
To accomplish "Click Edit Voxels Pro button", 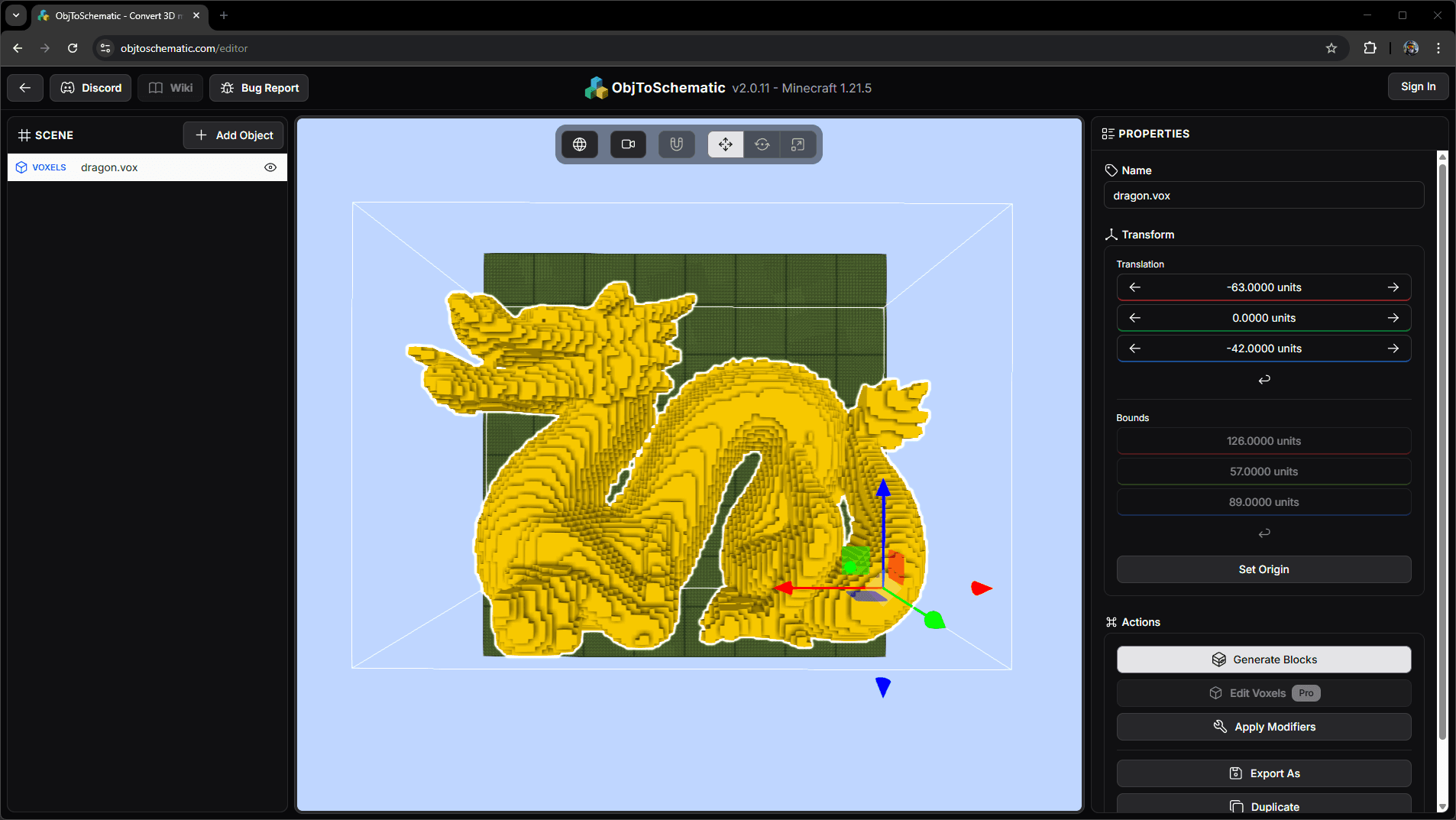I will point(1263,693).
